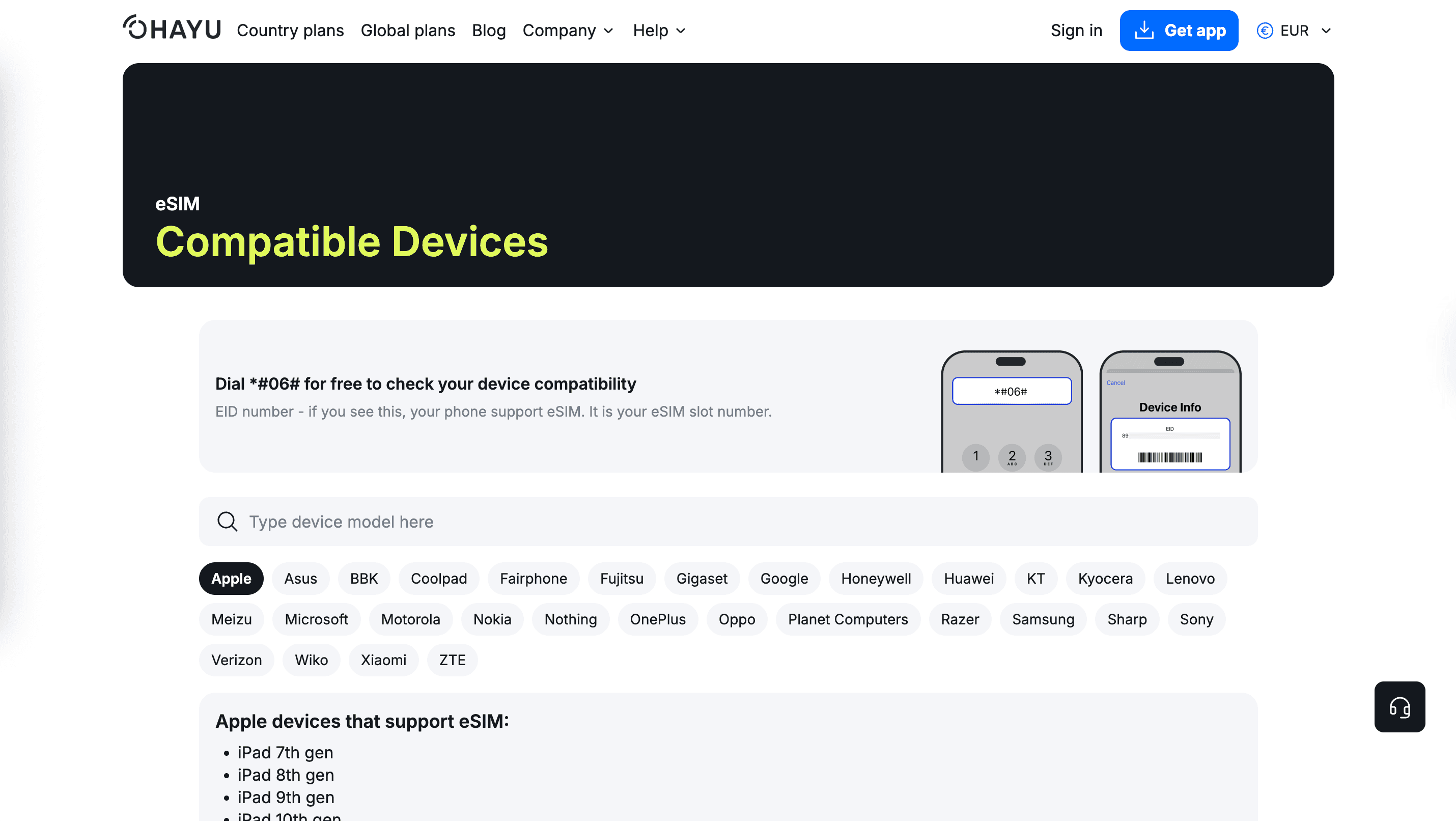The width and height of the screenshot is (1456, 821).
Task: Click the iPad 8th gen list item
Action: [x=286, y=775]
